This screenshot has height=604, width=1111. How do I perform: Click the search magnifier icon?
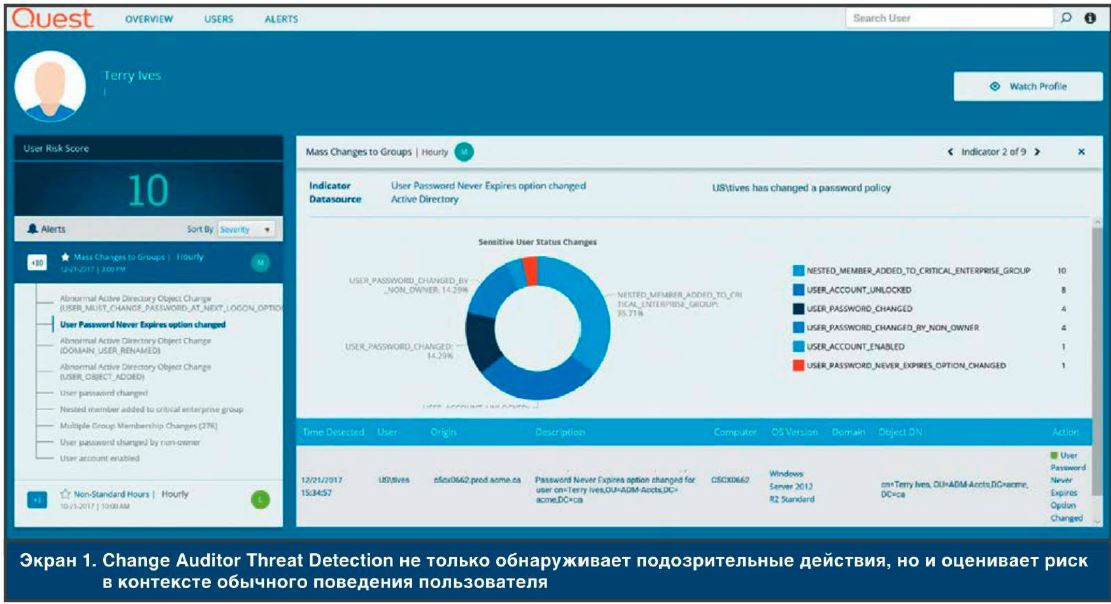pos(1066,18)
